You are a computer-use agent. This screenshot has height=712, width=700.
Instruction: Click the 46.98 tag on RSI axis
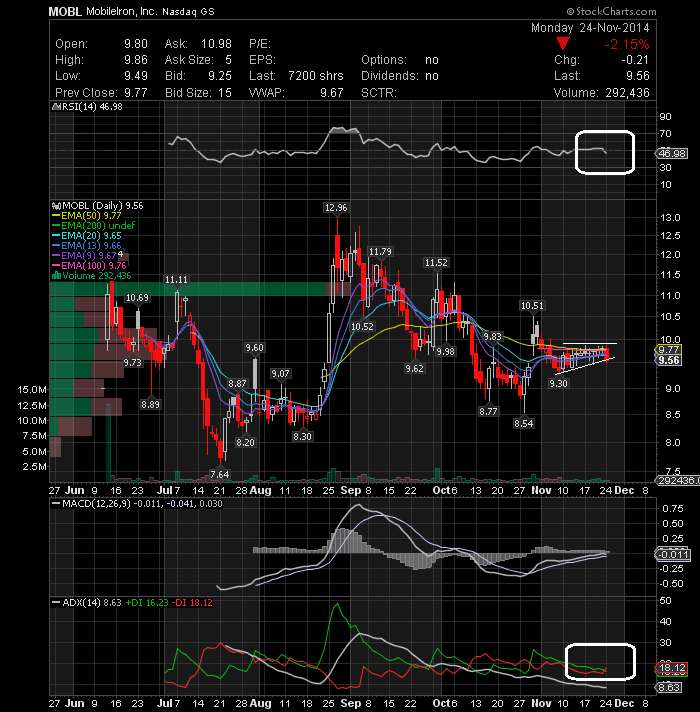pyautogui.click(x=673, y=153)
